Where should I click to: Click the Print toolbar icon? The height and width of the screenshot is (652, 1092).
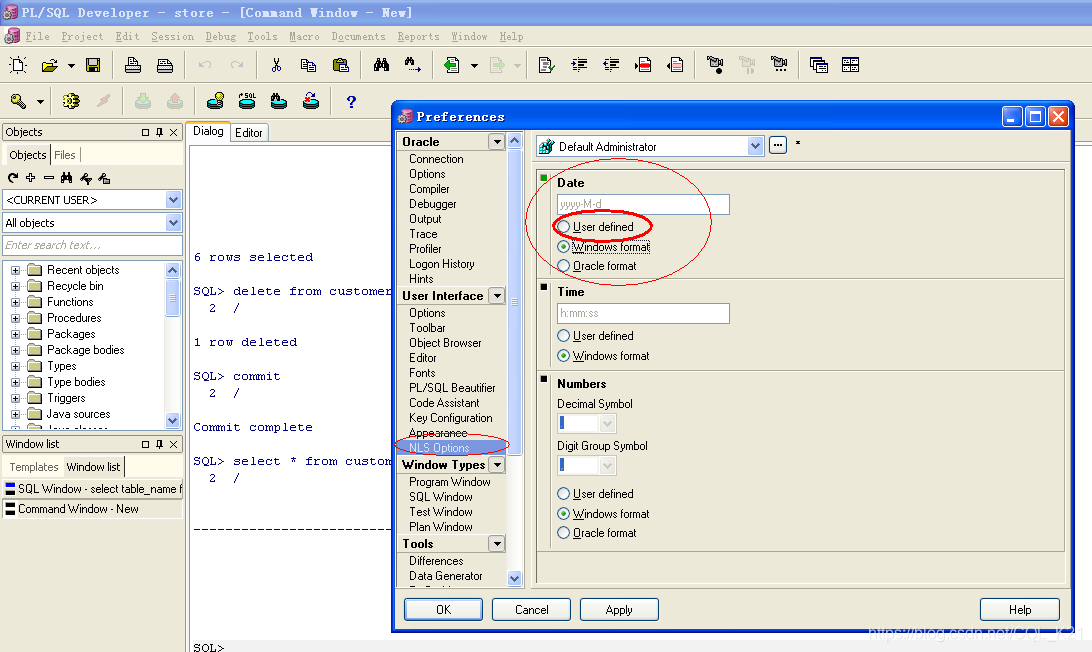[x=132, y=64]
